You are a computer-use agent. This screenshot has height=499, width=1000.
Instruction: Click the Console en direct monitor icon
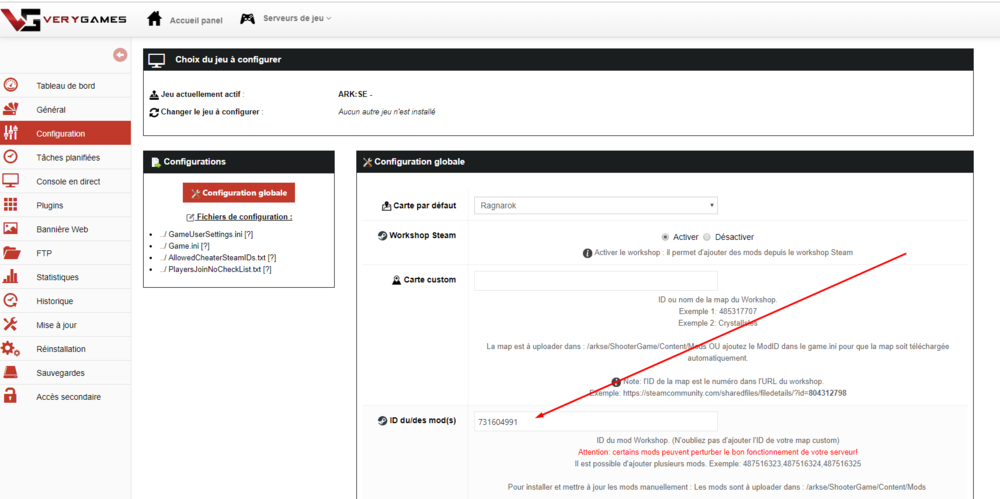click(11, 181)
